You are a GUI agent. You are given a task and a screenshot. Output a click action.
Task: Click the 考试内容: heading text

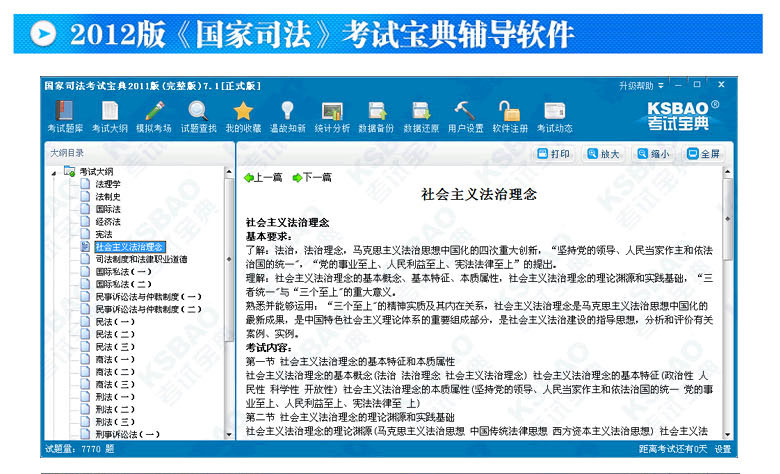point(269,348)
